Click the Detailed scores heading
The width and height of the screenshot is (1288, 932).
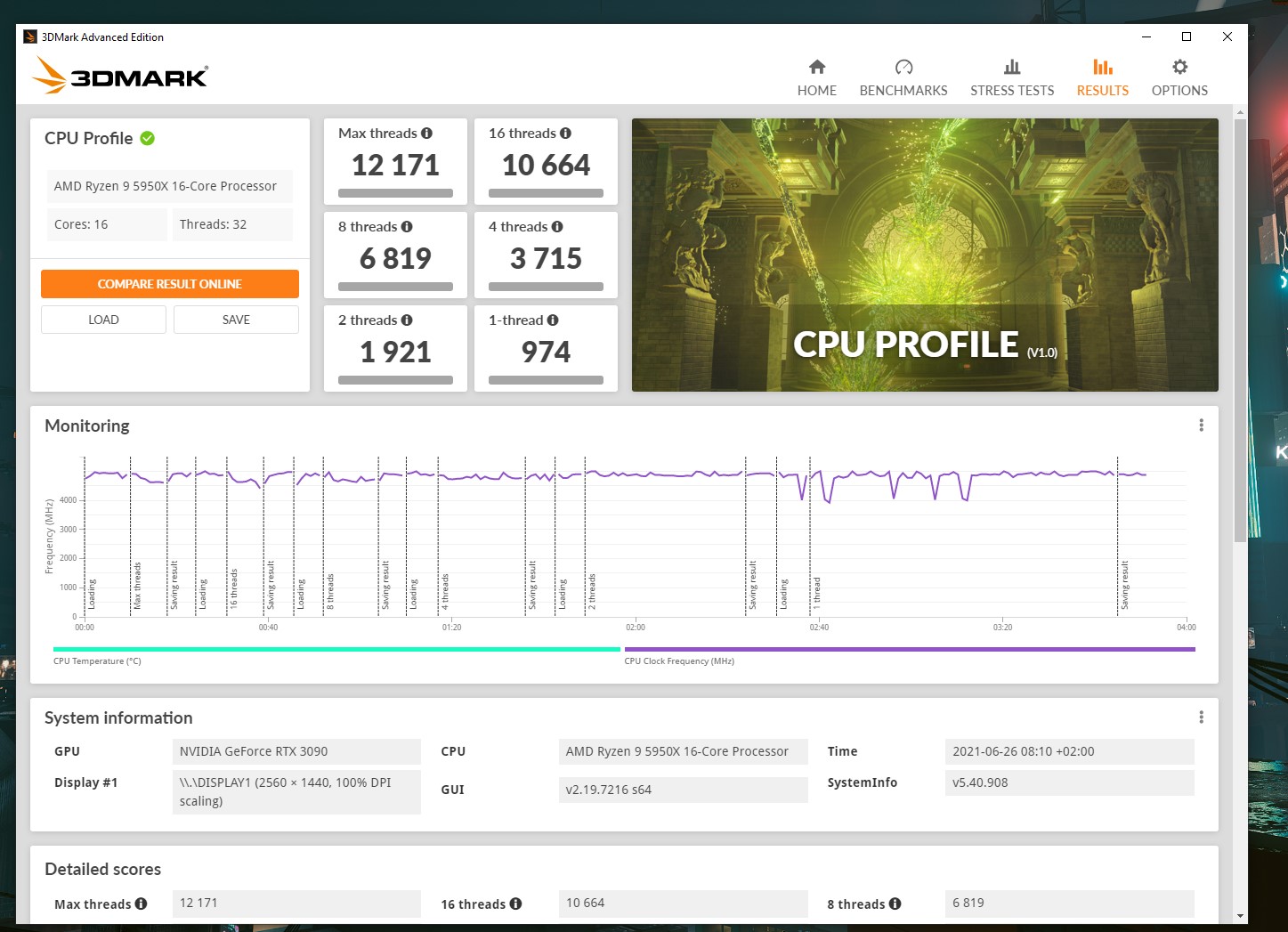coord(103,869)
